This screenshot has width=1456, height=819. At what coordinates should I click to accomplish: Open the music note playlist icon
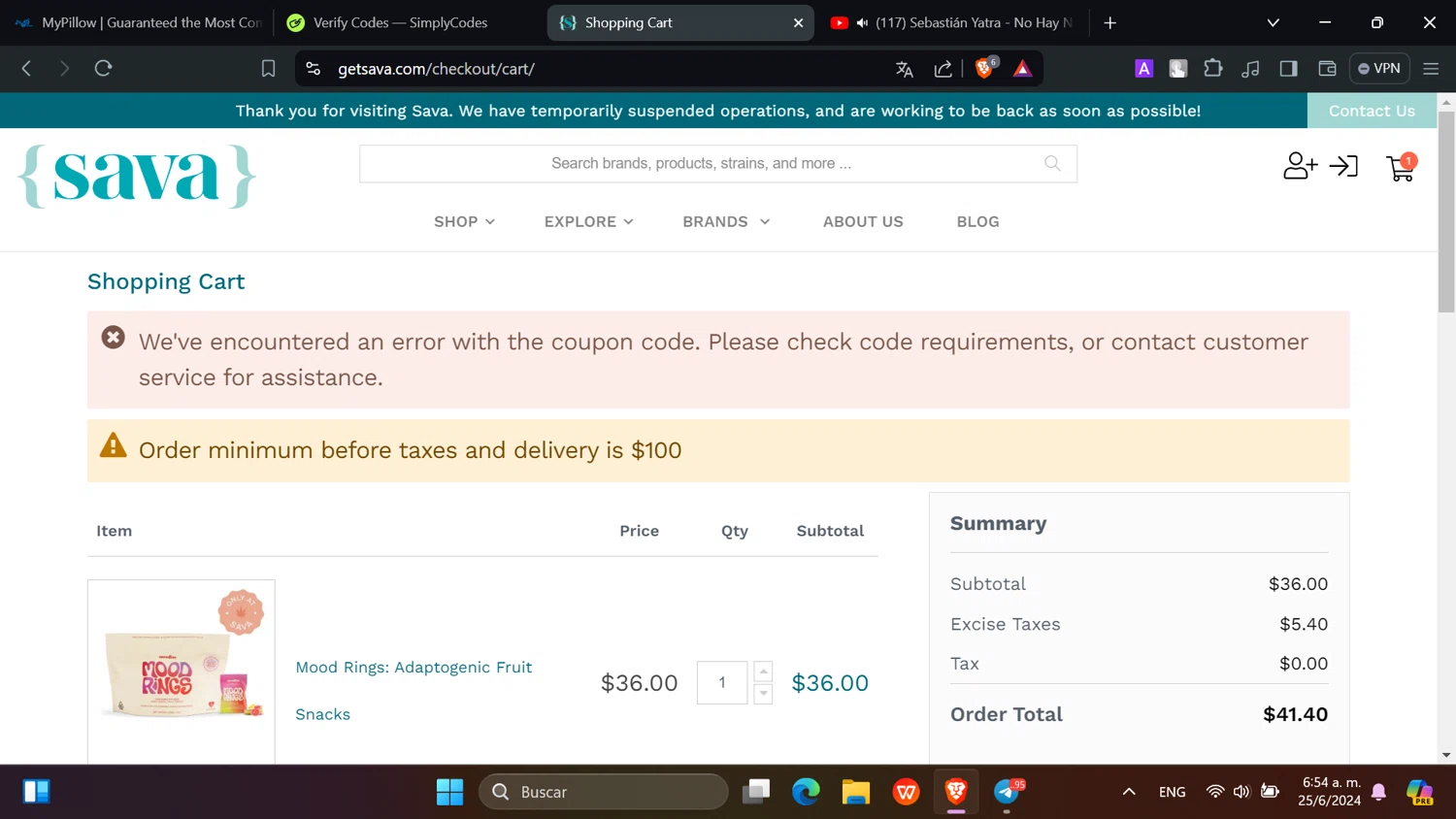point(1250,69)
